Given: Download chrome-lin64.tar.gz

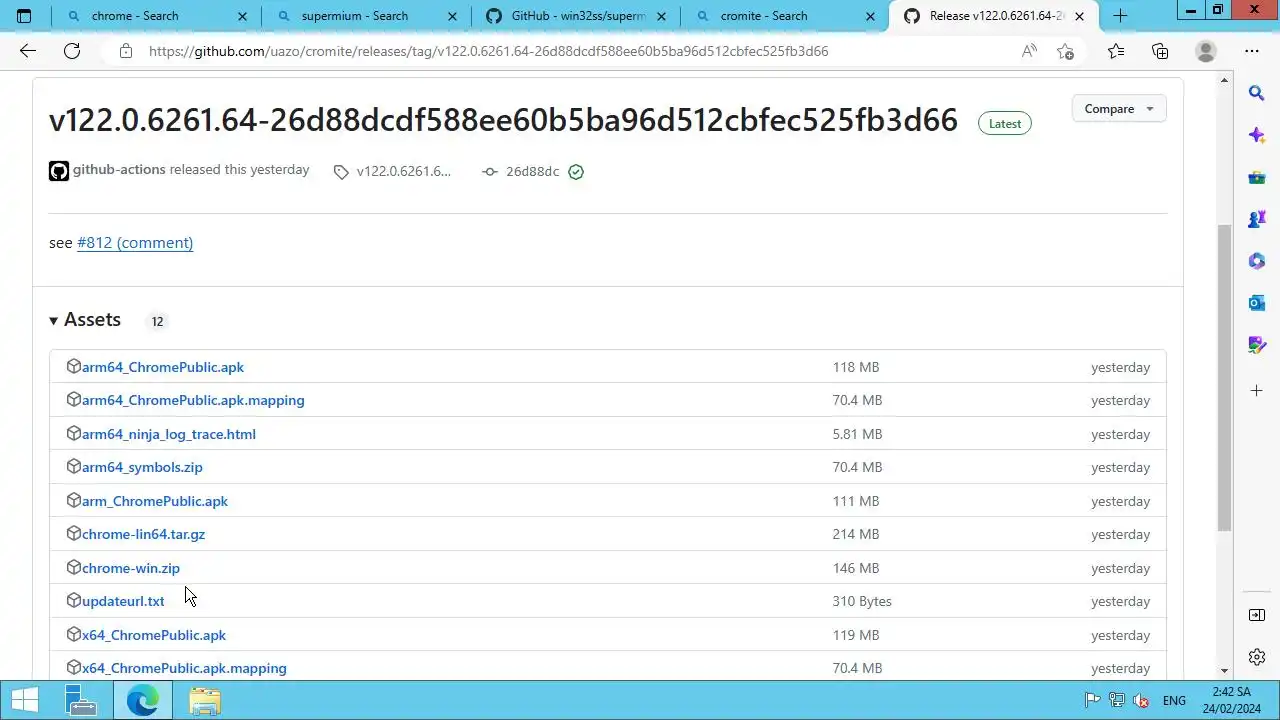Looking at the screenshot, I should click(143, 534).
